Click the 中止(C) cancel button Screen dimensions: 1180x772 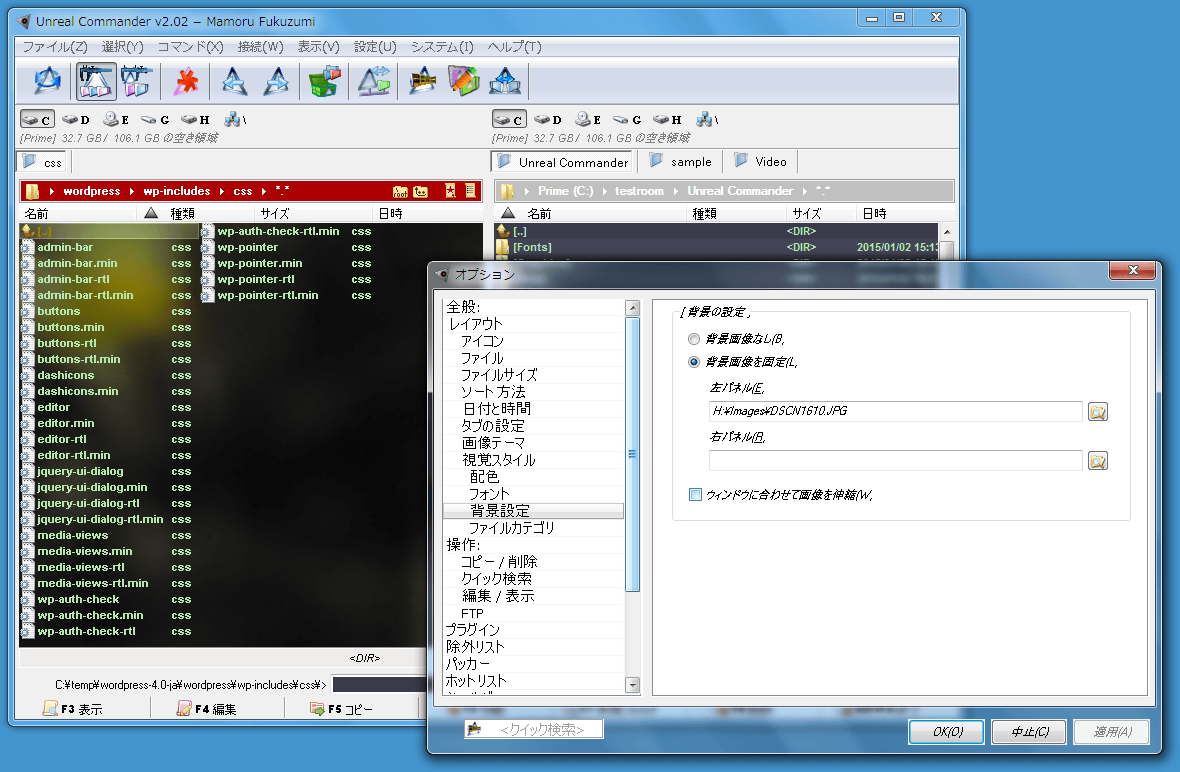click(1029, 732)
